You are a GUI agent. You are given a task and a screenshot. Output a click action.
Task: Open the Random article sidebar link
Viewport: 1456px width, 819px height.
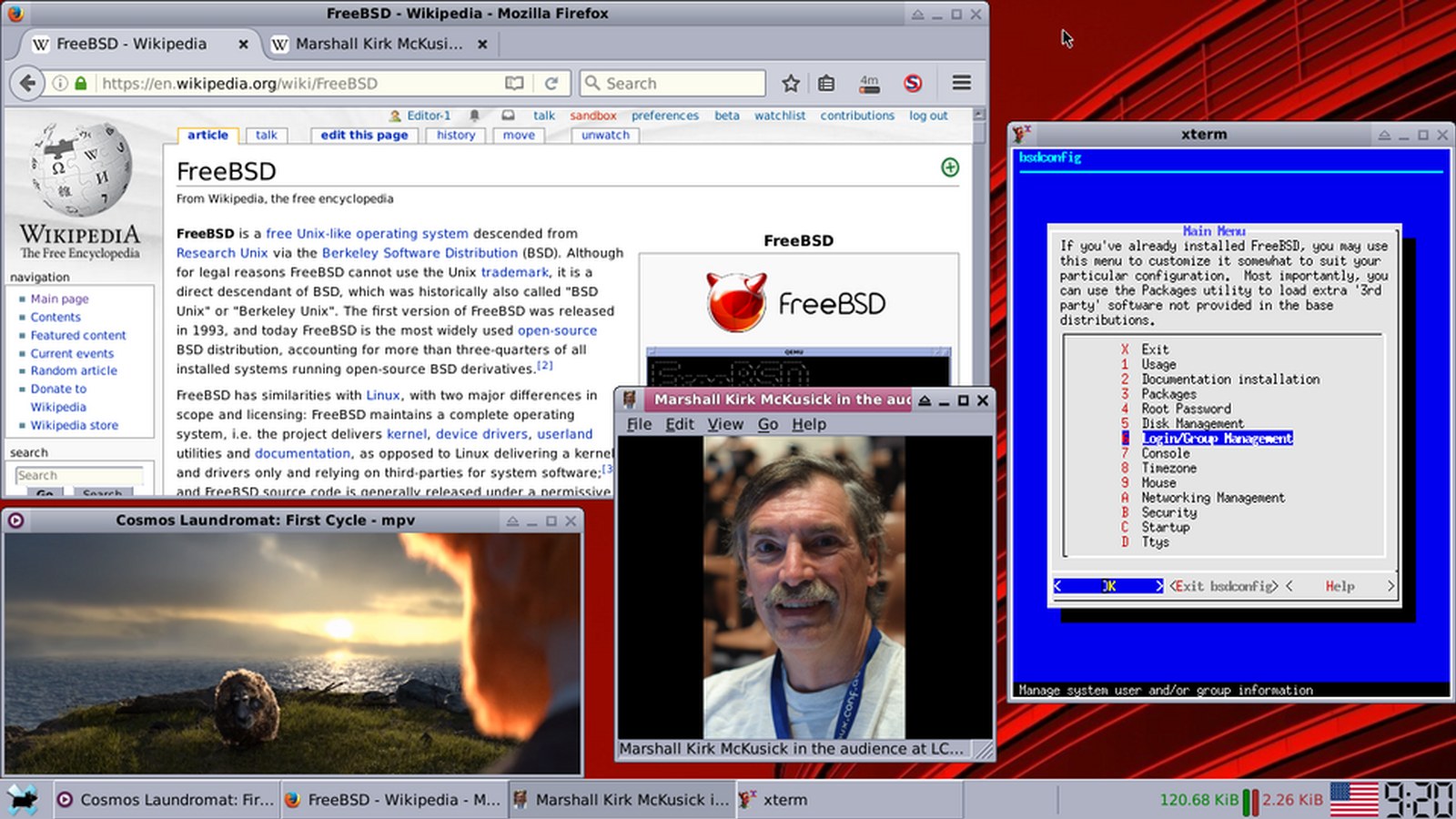[x=74, y=370]
